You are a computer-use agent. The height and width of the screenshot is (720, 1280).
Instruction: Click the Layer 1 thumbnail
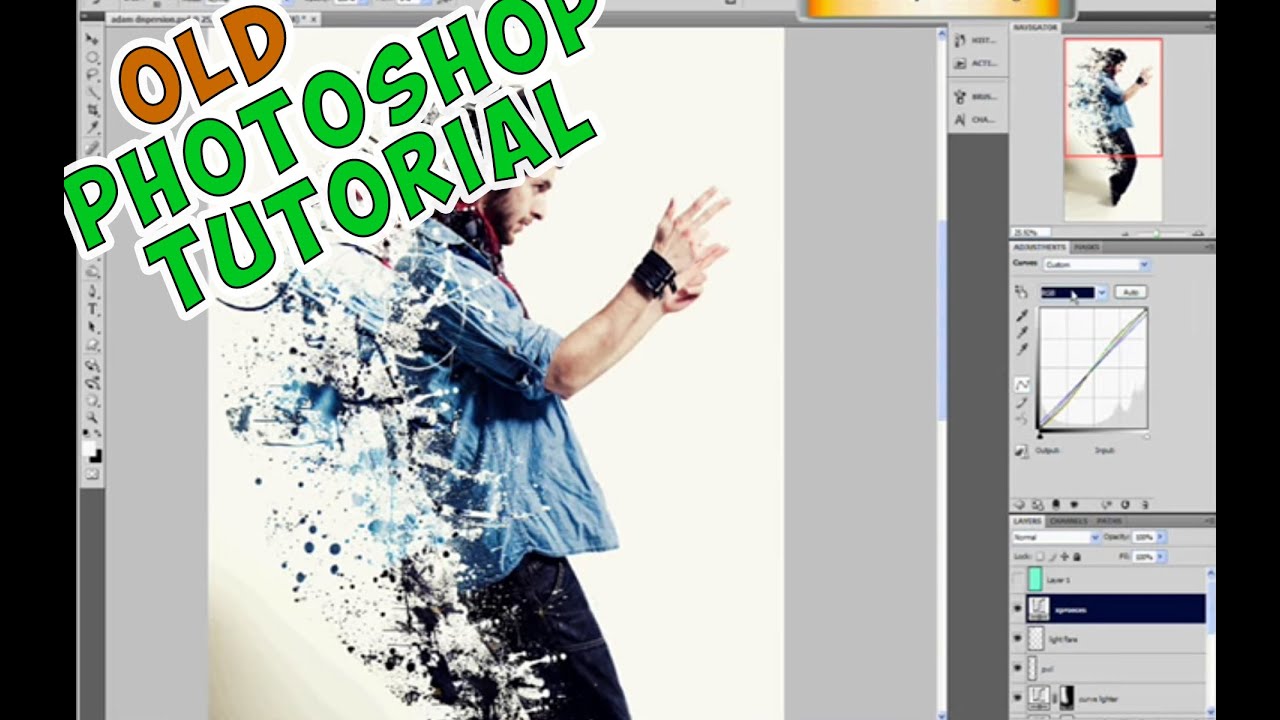tap(1035, 578)
